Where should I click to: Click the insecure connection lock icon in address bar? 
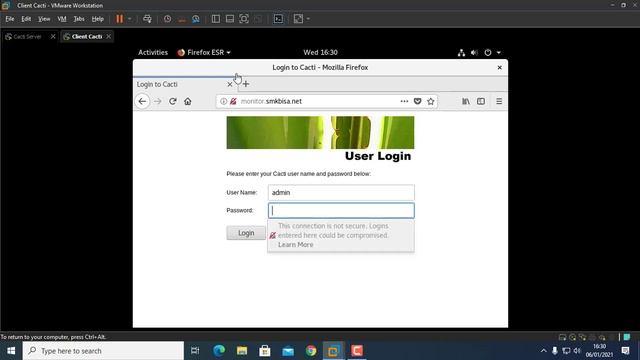pyautogui.click(x=233, y=101)
